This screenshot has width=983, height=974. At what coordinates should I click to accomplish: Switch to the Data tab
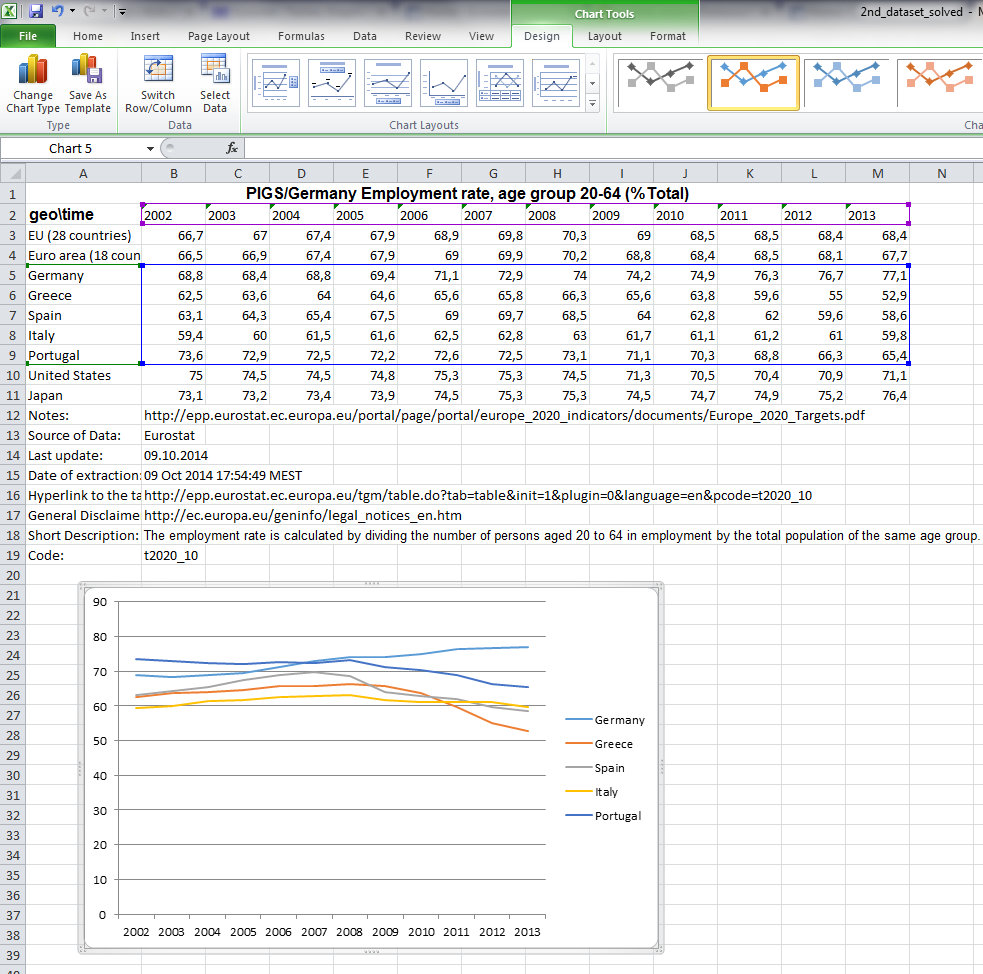[365, 36]
